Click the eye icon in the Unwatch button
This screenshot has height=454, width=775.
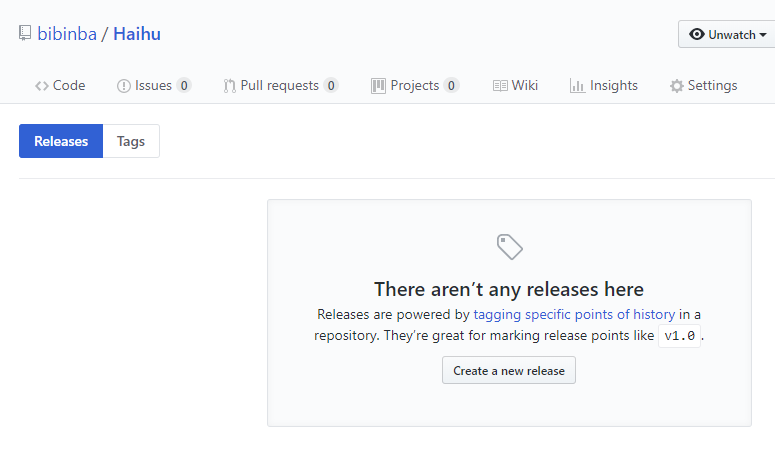(696, 34)
